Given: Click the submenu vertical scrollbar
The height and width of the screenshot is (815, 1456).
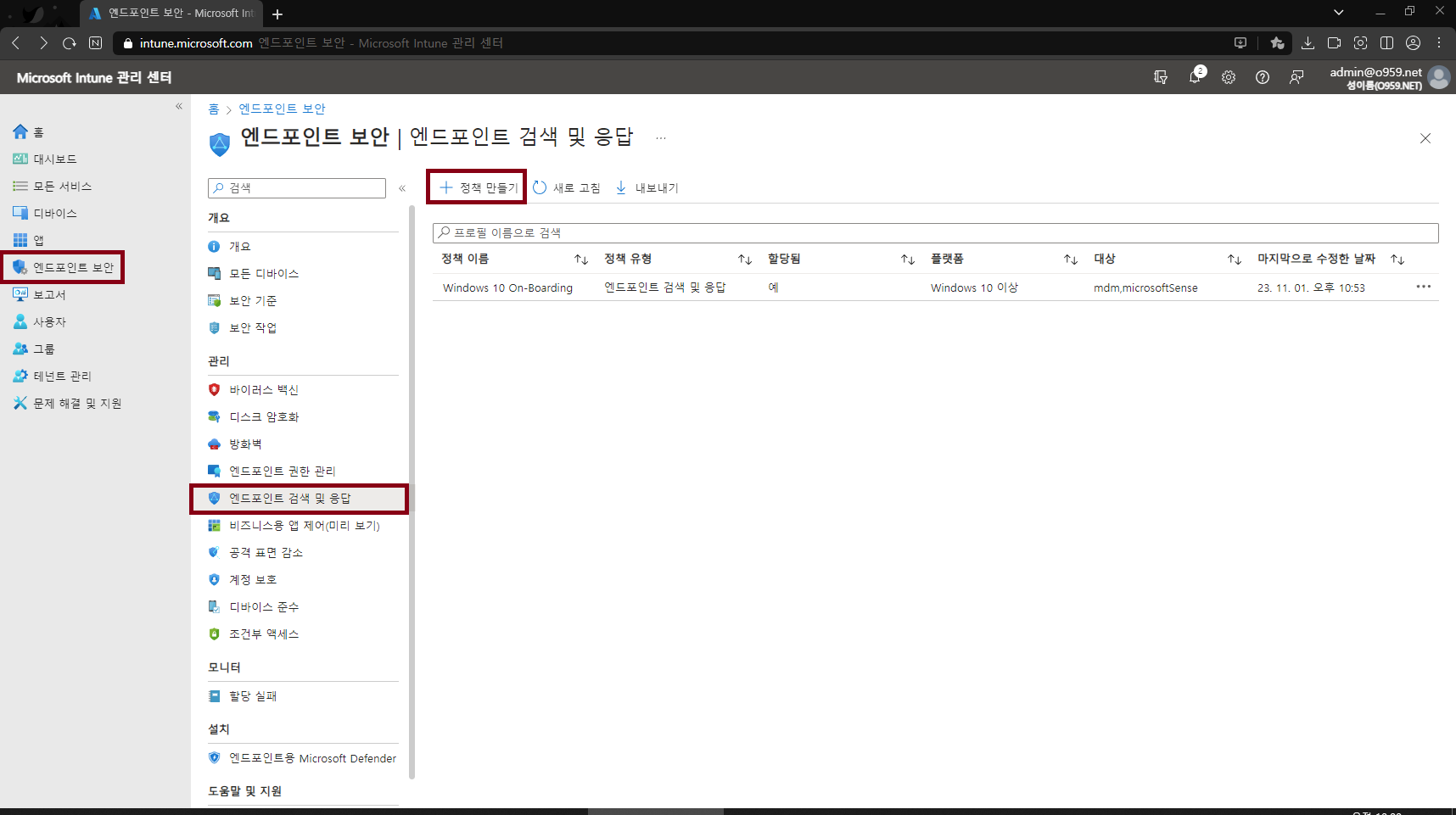Looking at the screenshot, I should click(x=412, y=492).
